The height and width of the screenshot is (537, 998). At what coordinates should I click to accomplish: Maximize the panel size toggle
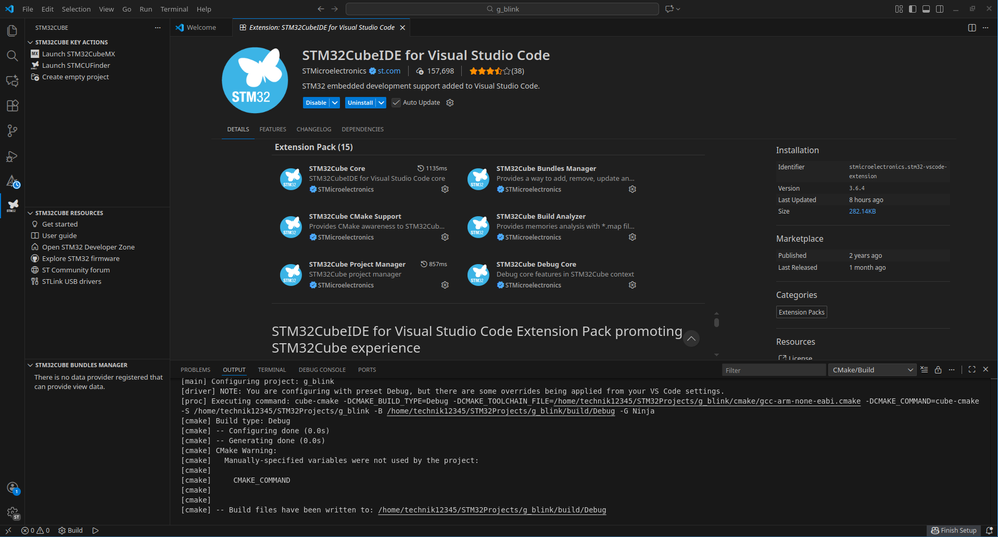[x=972, y=370]
